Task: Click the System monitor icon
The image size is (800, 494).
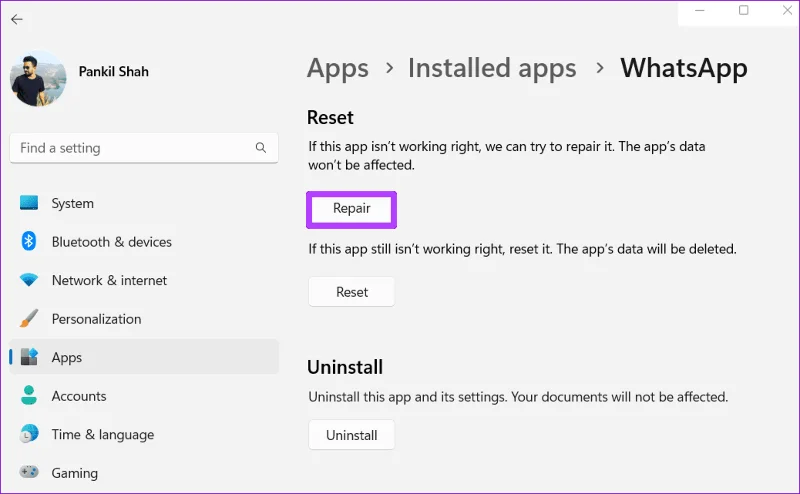Action: pos(29,203)
